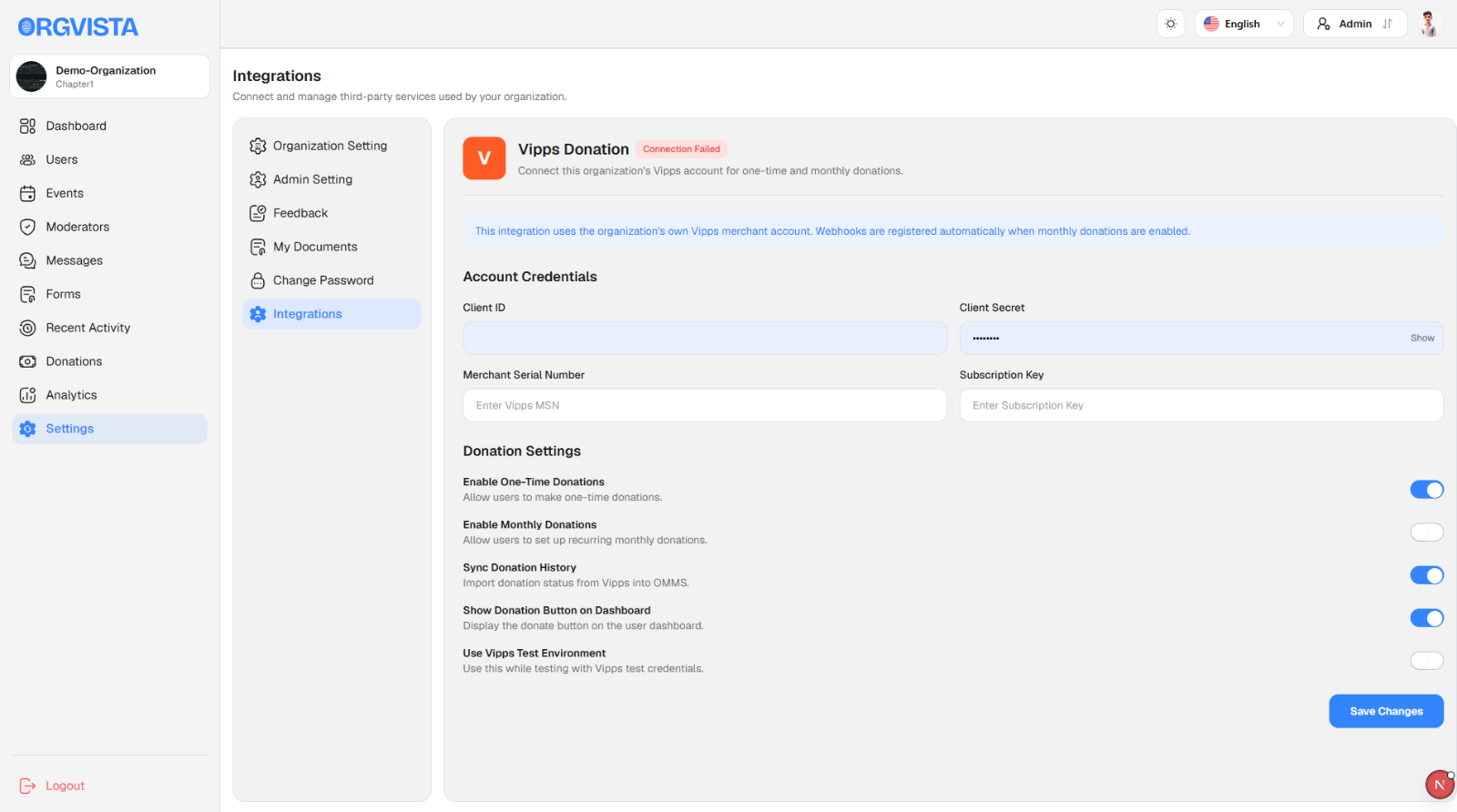Click the Moderators shield icon
The height and width of the screenshot is (812, 1457).
click(28, 227)
